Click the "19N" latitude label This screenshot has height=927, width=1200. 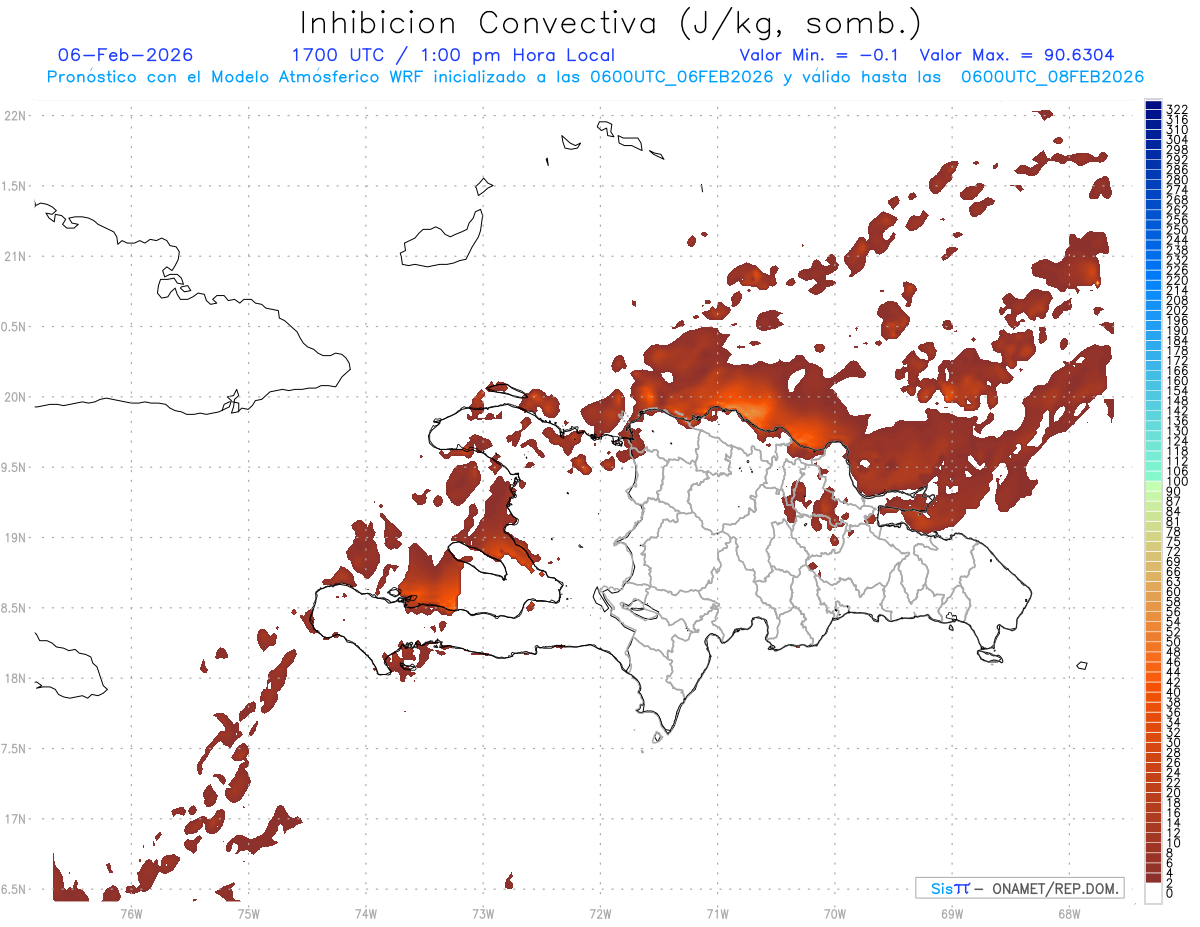coord(15,537)
